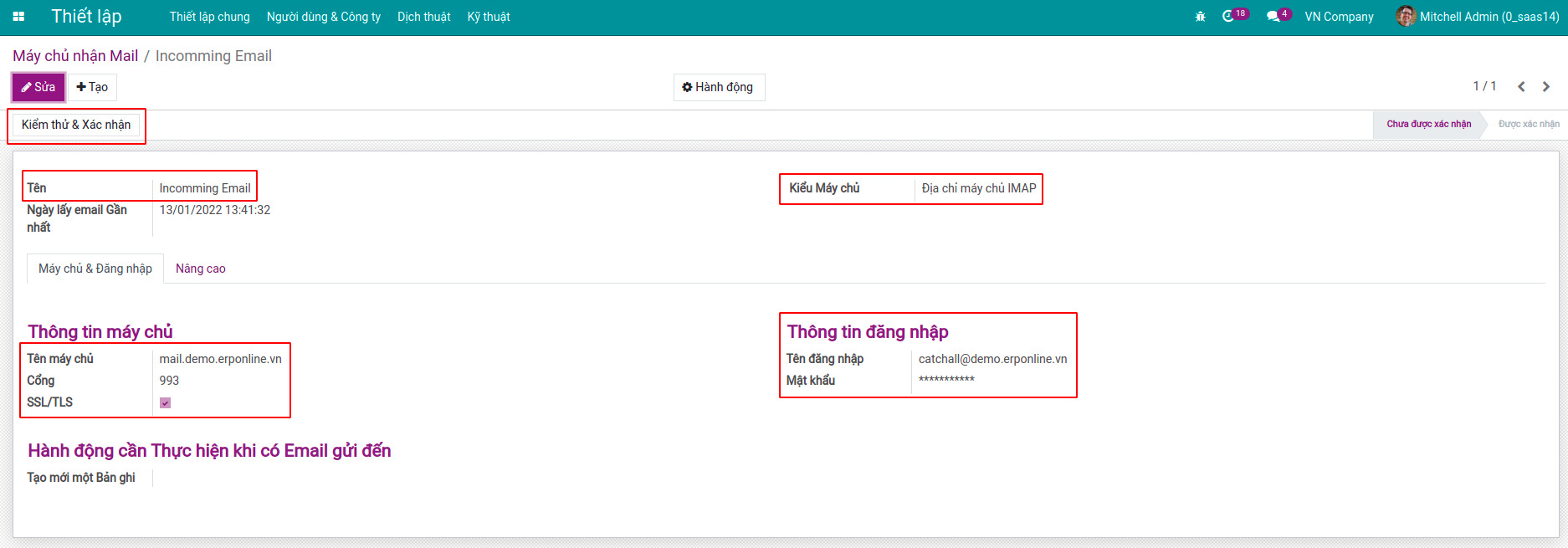This screenshot has height=548, width=1568.
Task: Open the apps grid menu icon
Action: [18, 17]
